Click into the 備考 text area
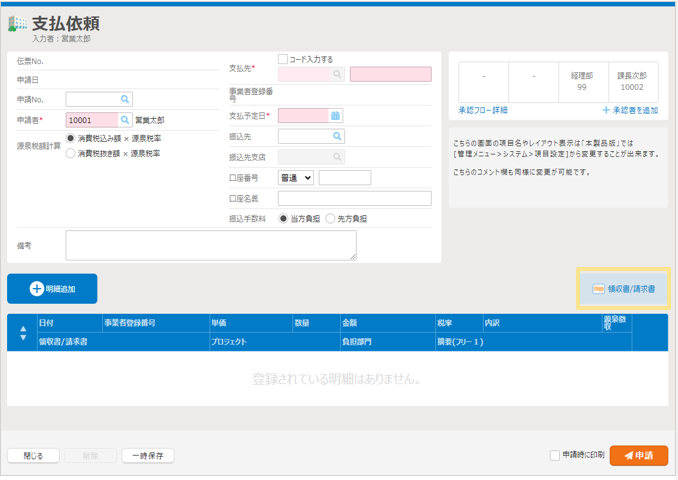 (x=211, y=245)
